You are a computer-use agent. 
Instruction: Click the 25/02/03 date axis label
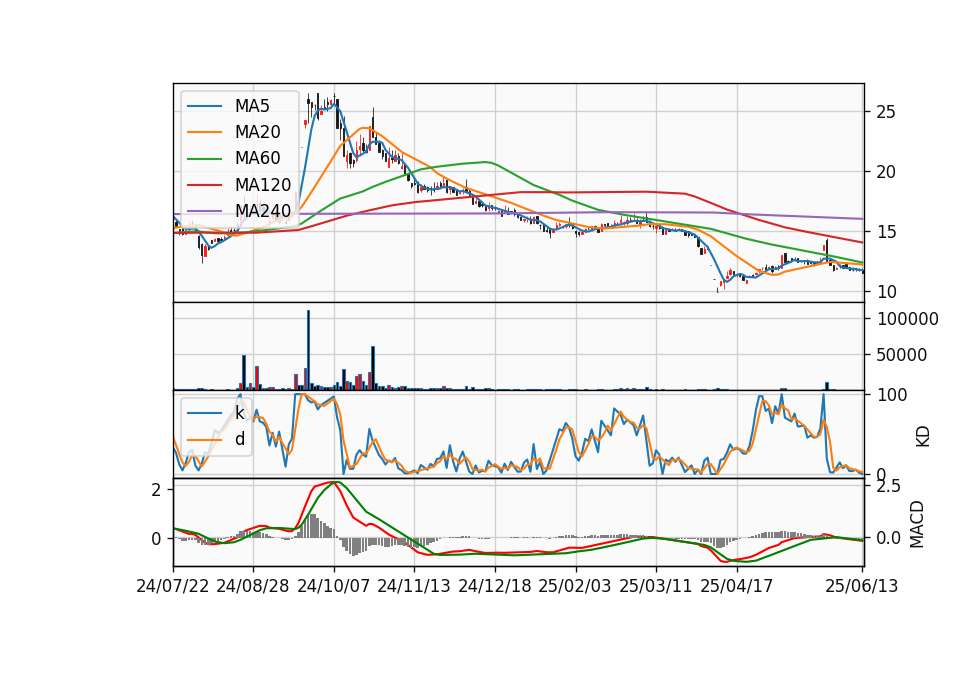575,586
